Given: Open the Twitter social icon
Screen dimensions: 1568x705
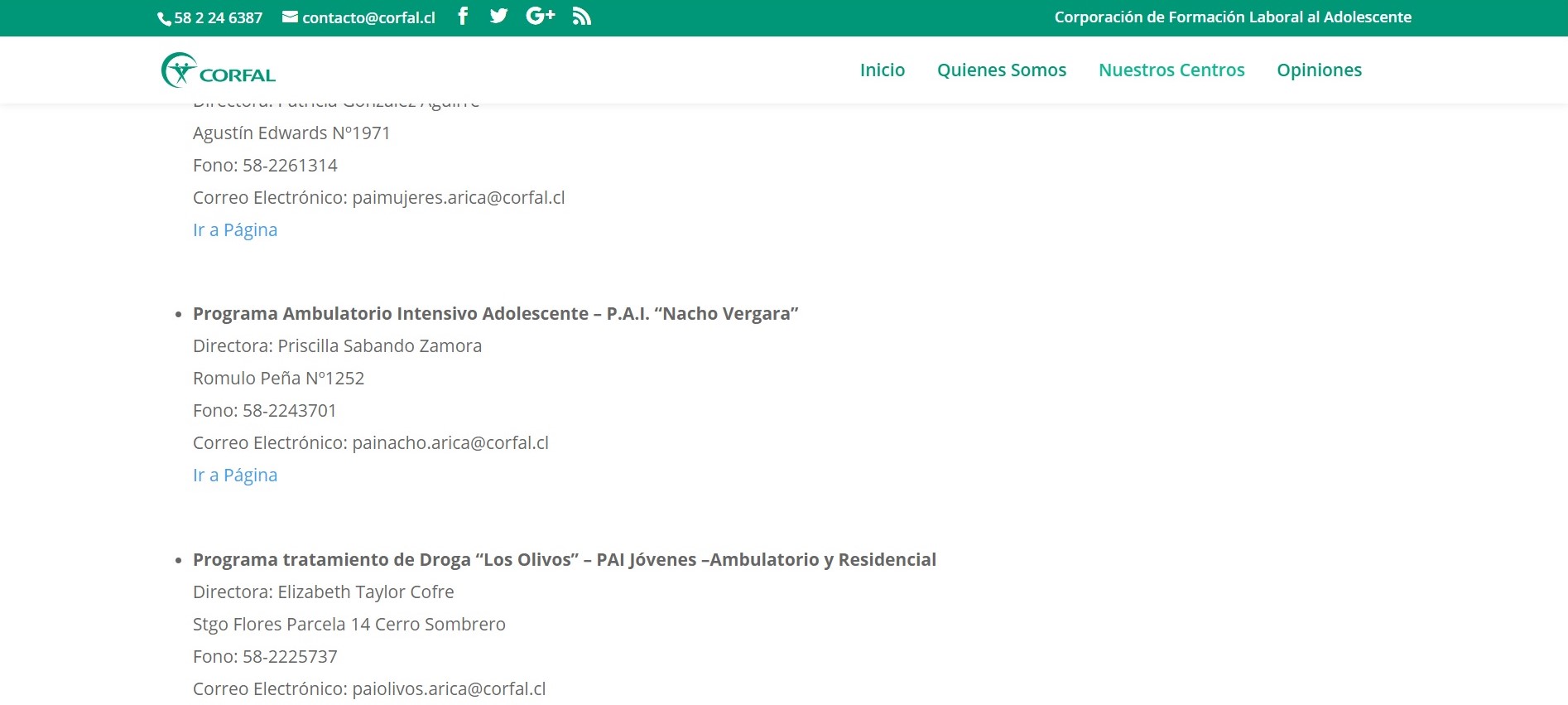Looking at the screenshot, I should [x=498, y=17].
